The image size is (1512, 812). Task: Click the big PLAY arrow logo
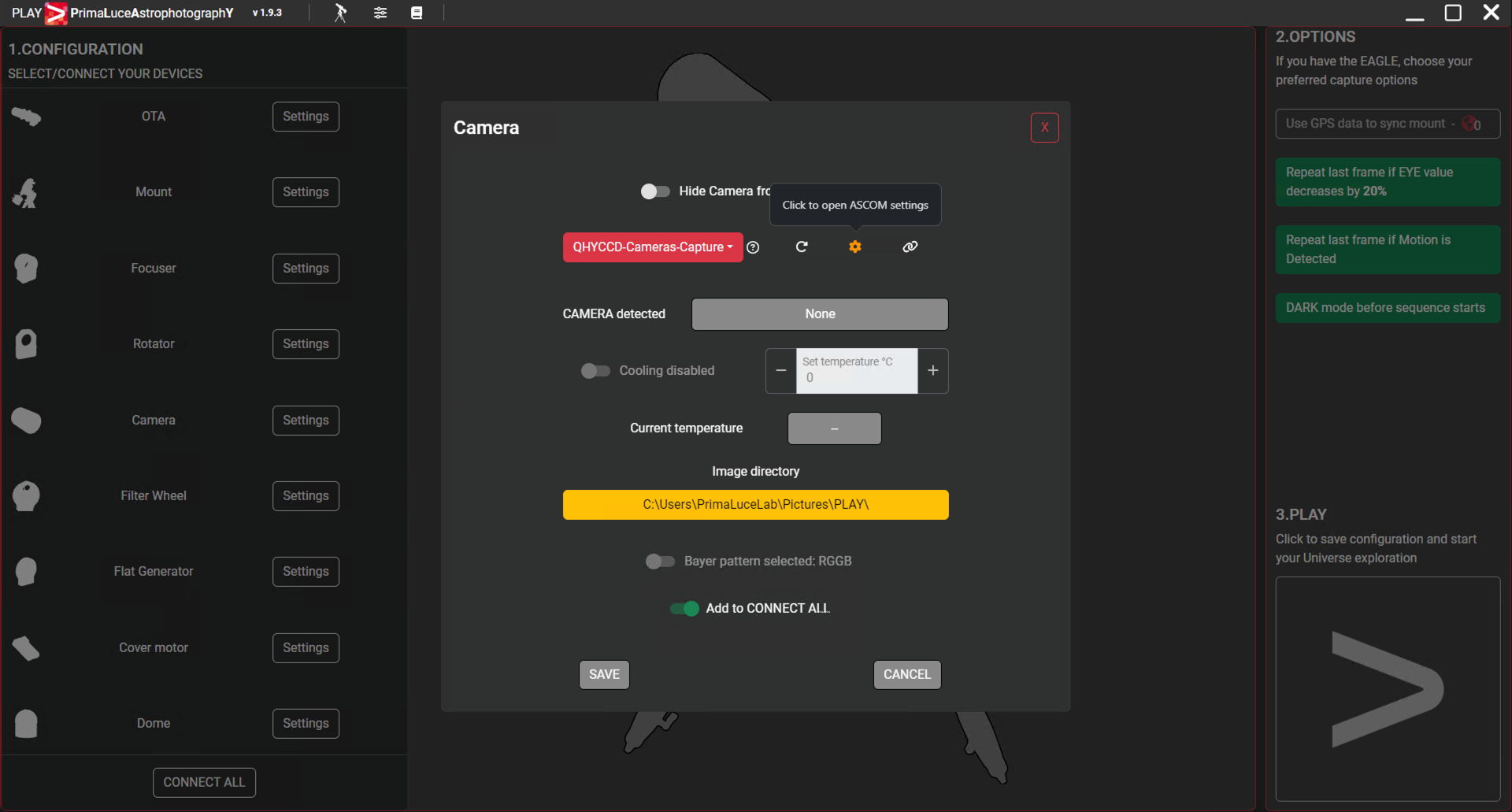point(1388,689)
